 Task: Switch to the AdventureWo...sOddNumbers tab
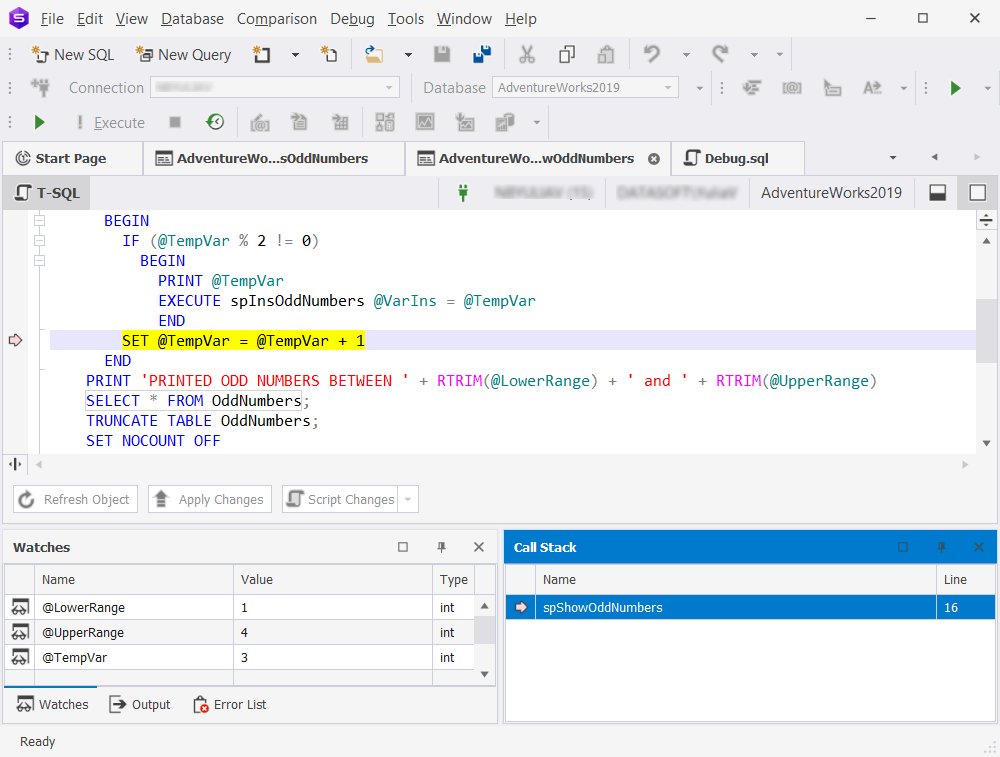point(273,158)
